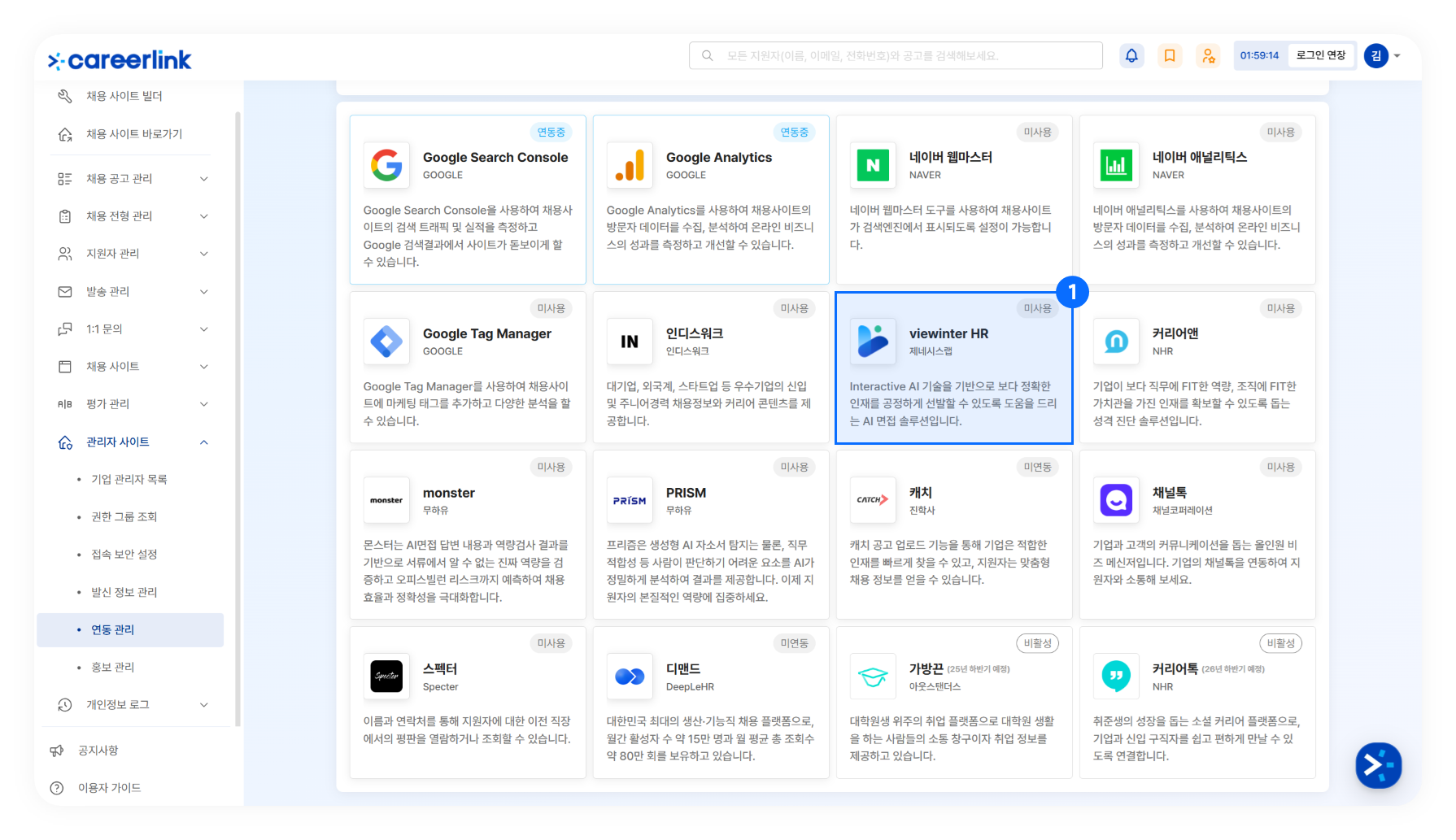1456x840 pixels.
Task: Open the notification bell
Action: [x=1131, y=55]
